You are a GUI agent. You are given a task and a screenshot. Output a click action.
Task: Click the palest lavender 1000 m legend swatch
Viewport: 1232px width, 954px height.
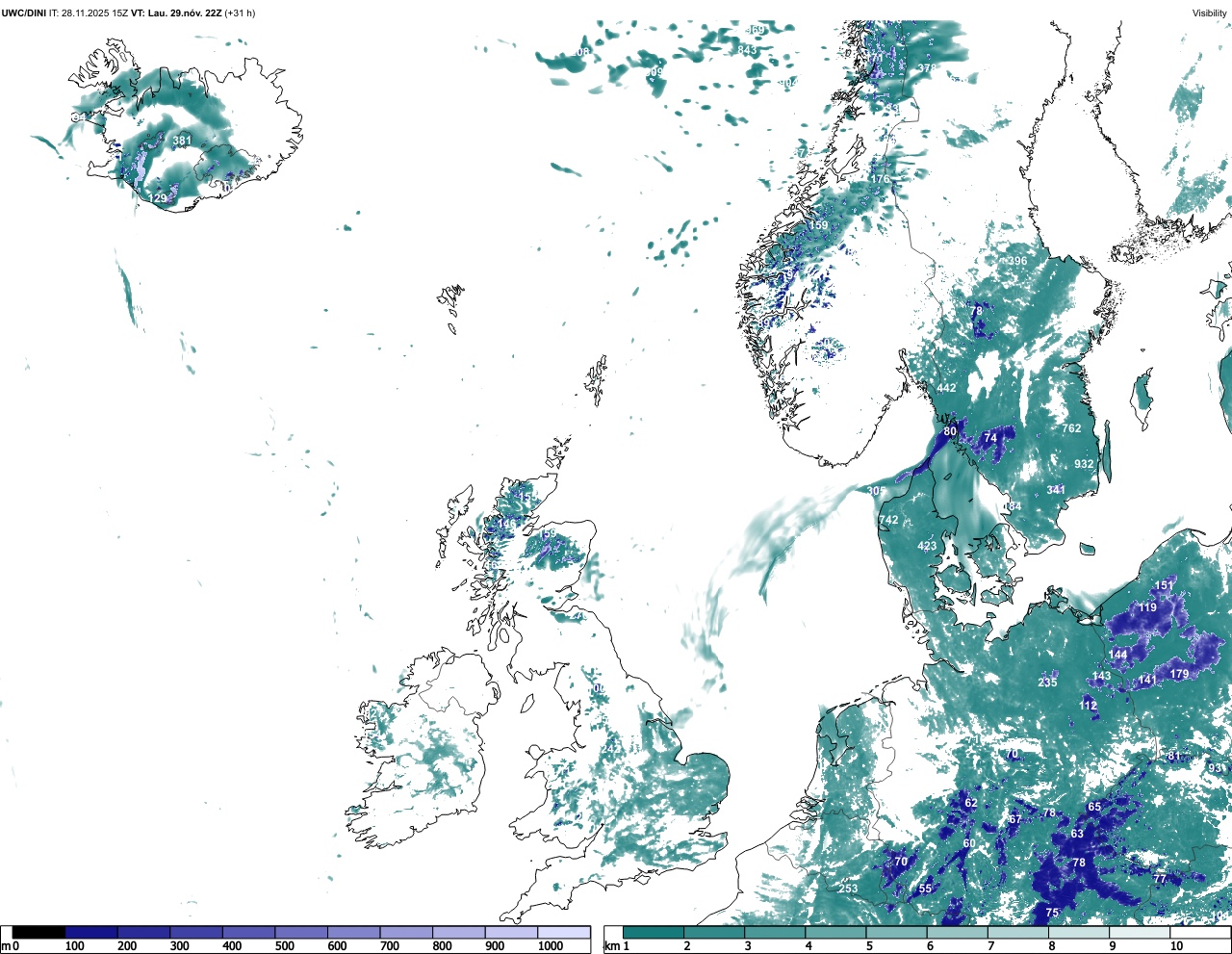point(563,932)
